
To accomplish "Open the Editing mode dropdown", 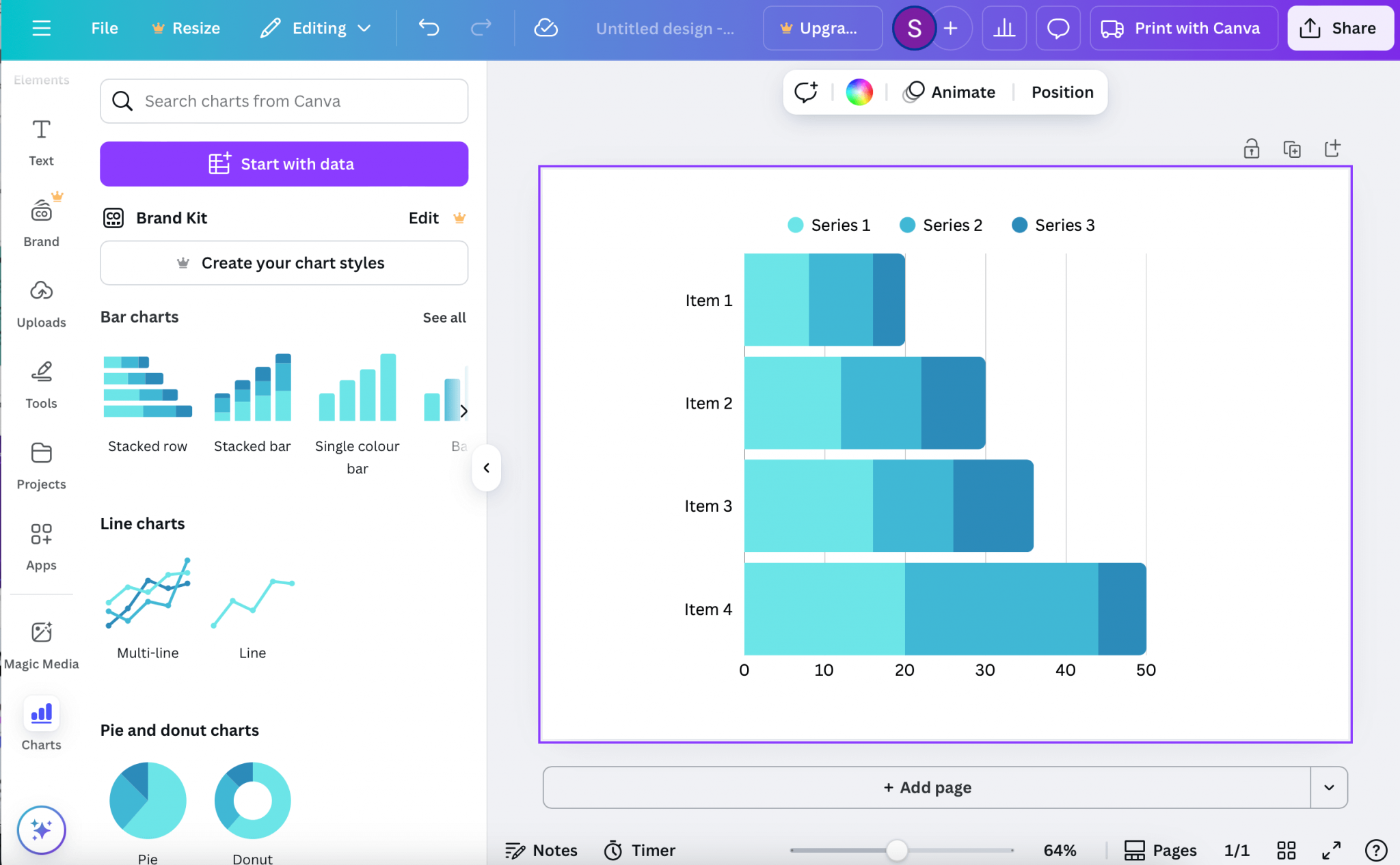I will (x=315, y=28).
